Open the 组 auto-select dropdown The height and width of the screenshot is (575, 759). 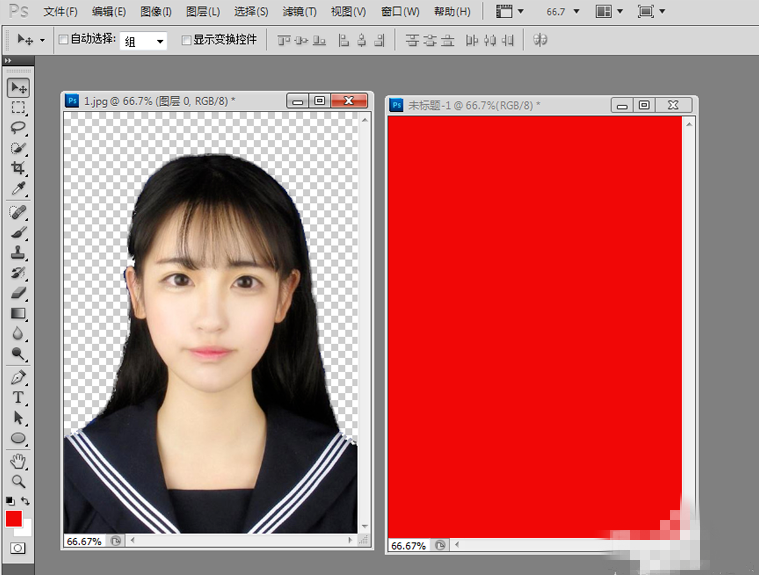pyautogui.click(x=144, y=41)
